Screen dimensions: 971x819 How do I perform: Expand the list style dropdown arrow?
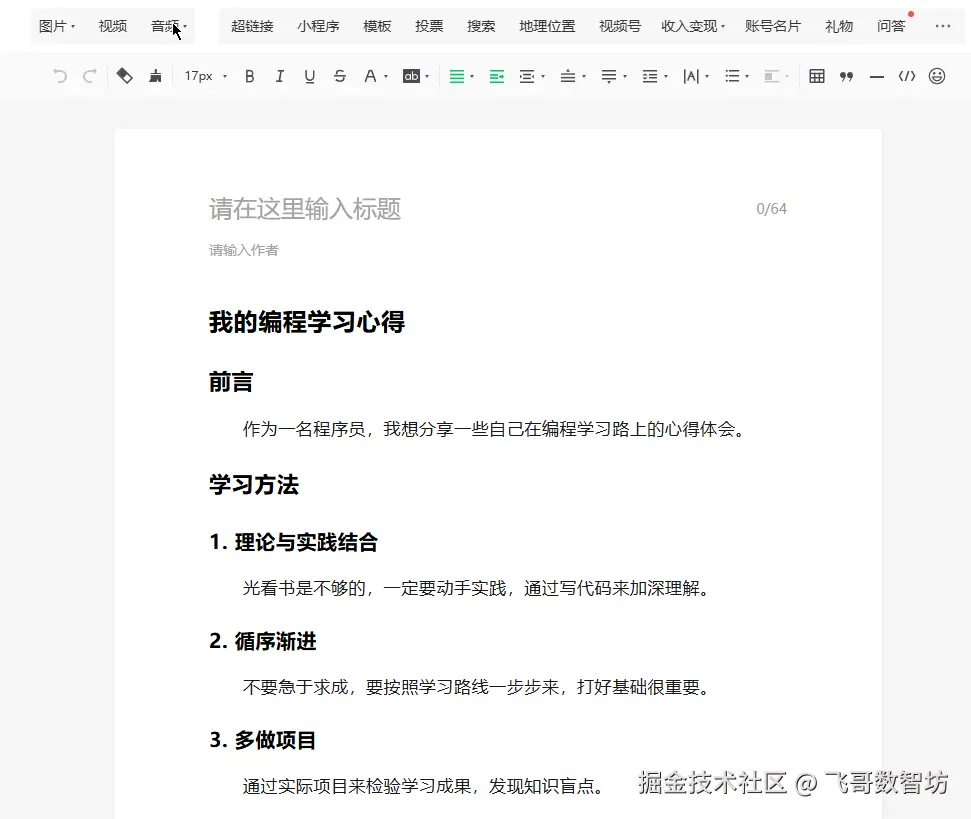[x=747, y=77]
